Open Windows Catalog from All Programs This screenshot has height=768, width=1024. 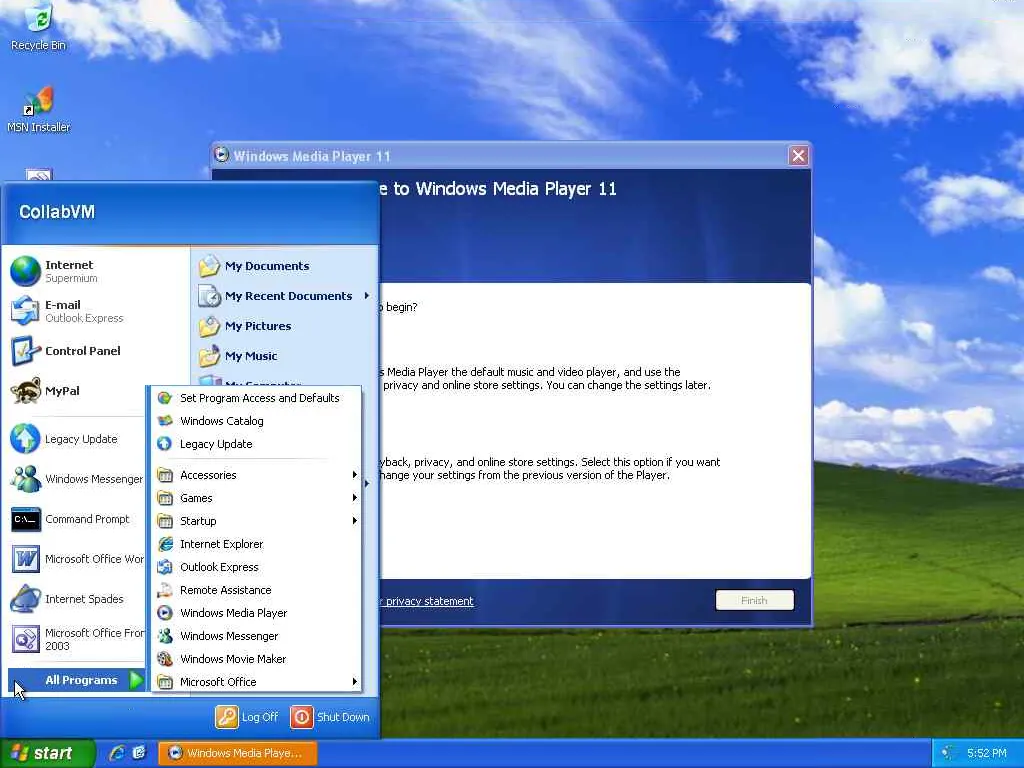(256, 421)
